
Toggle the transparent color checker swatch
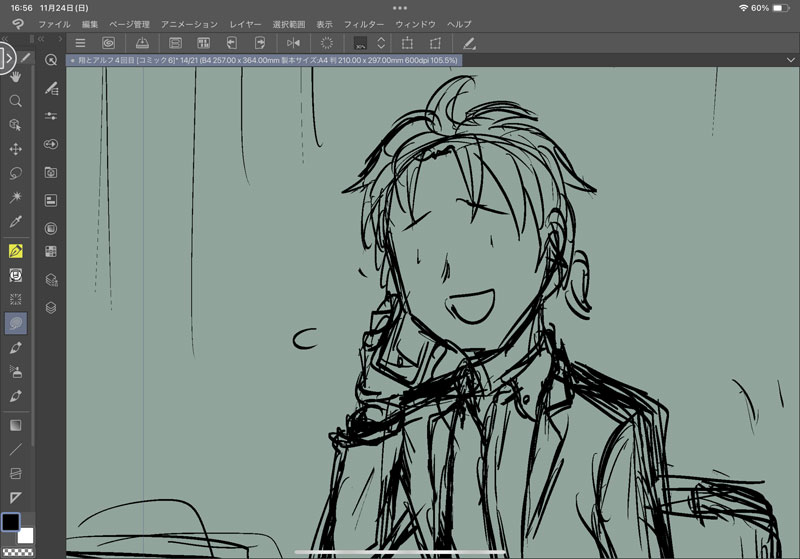point(17,551)
